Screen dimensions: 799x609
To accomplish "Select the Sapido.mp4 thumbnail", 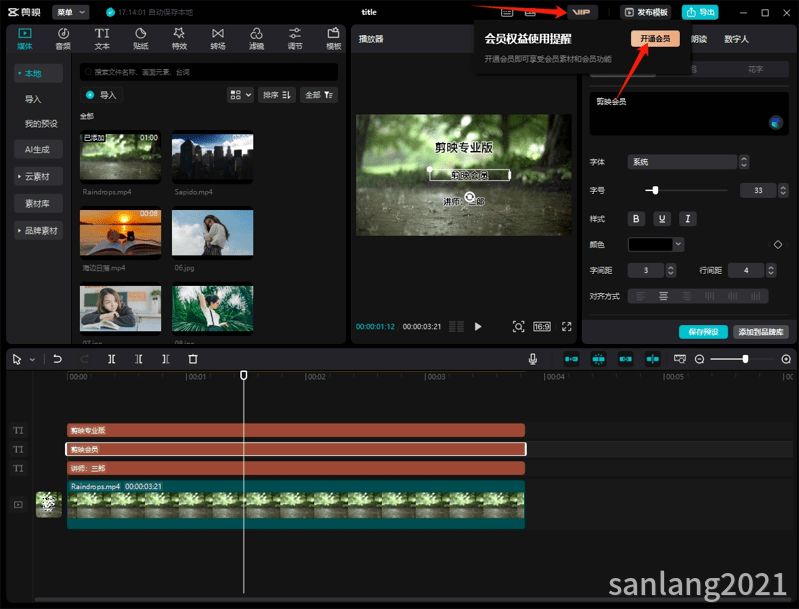I will point(212,156).
